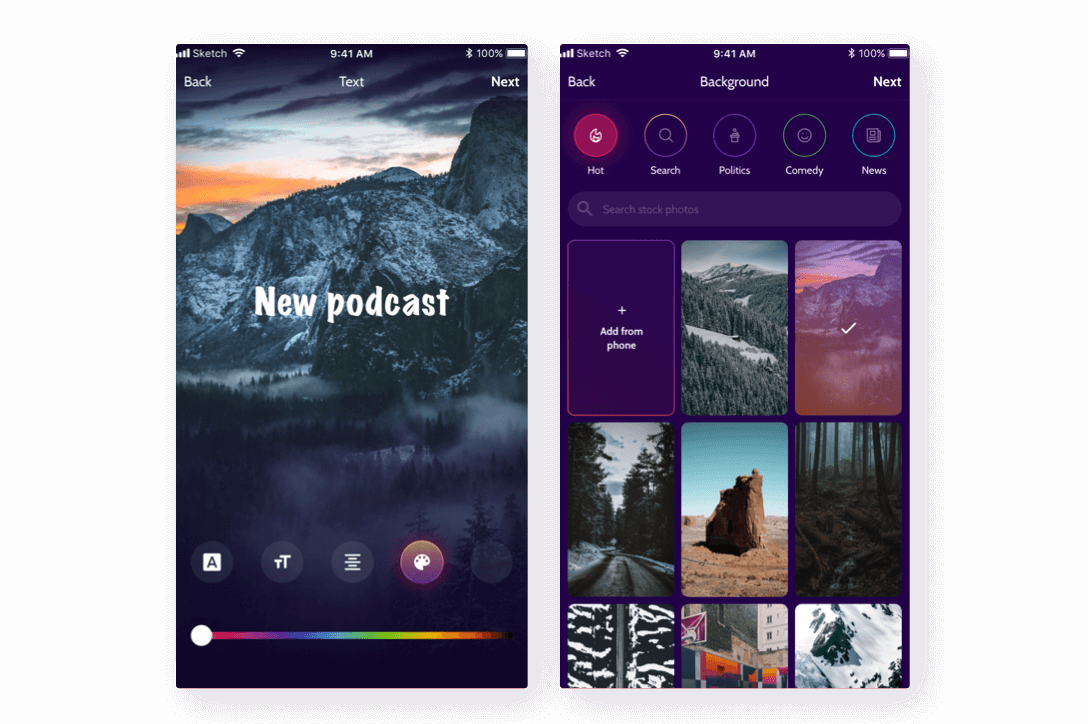The image size is (1088, 724).
Task: Open the Search category icon
Action: click(x=665, y=135)
